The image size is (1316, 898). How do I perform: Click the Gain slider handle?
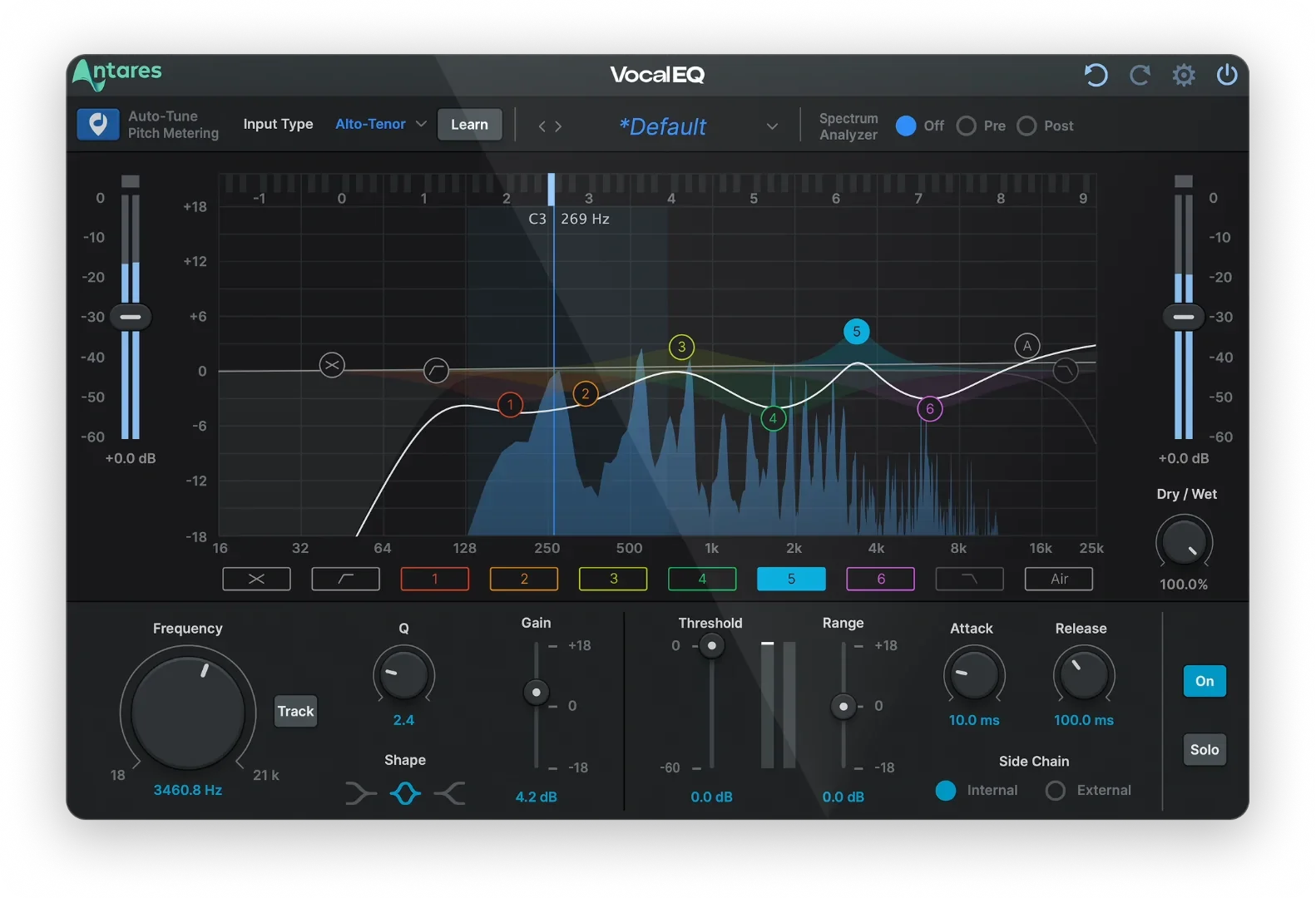tap(537, 692)
